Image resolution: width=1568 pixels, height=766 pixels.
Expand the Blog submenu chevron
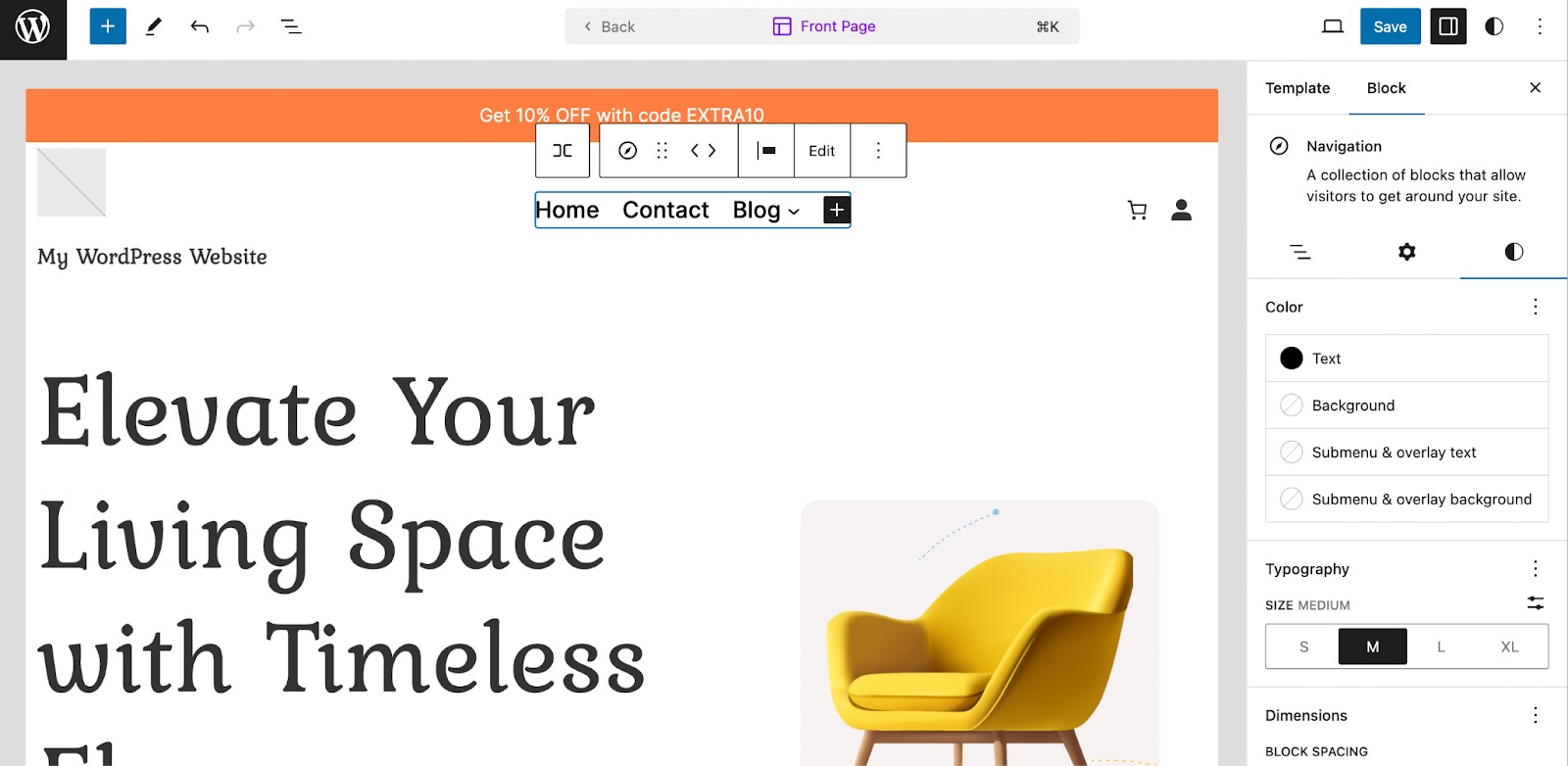[x=794, y=212]
